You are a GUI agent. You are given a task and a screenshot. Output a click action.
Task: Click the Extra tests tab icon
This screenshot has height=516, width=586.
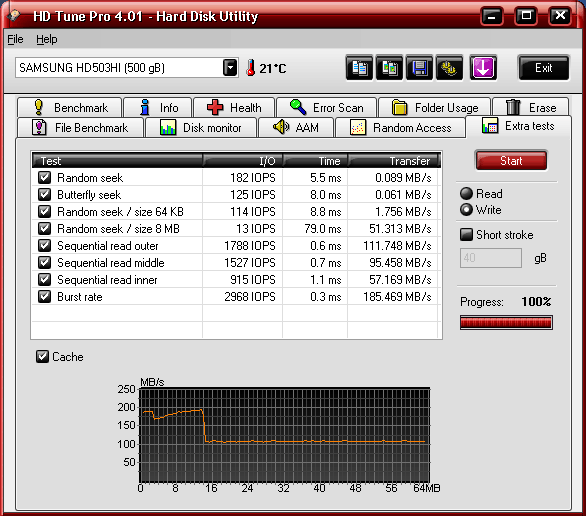click(490, 126)
